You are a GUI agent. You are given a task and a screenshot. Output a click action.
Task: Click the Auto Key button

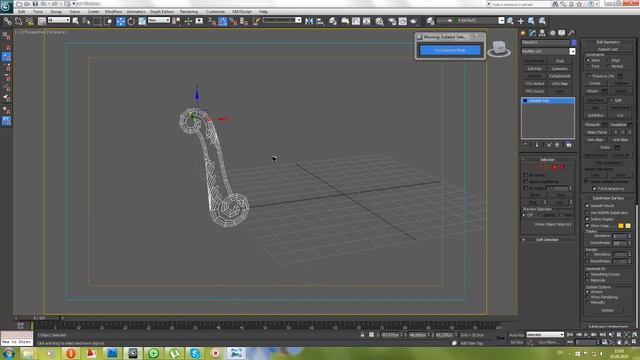pos(516,335)
